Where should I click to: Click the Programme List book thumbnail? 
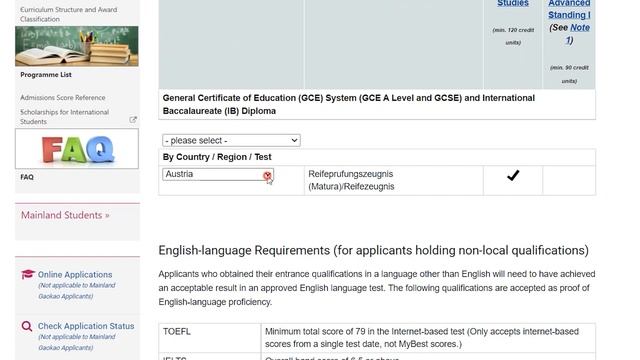click(x=77, y=46)
